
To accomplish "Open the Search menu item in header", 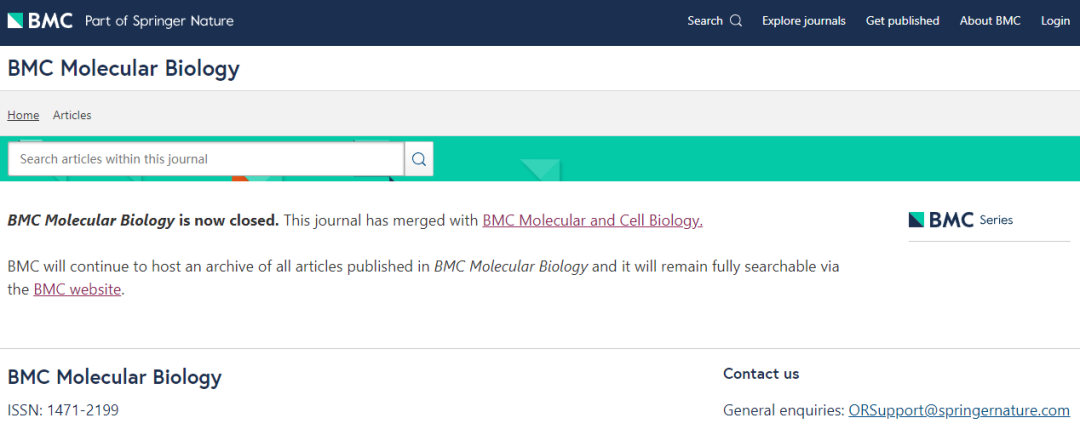I will (x=705, y=21).
